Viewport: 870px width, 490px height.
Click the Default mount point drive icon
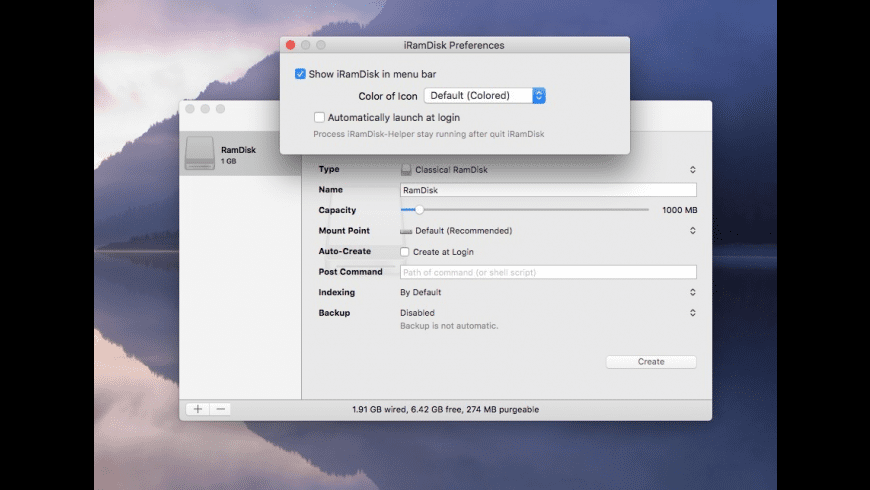click(406, 231)
